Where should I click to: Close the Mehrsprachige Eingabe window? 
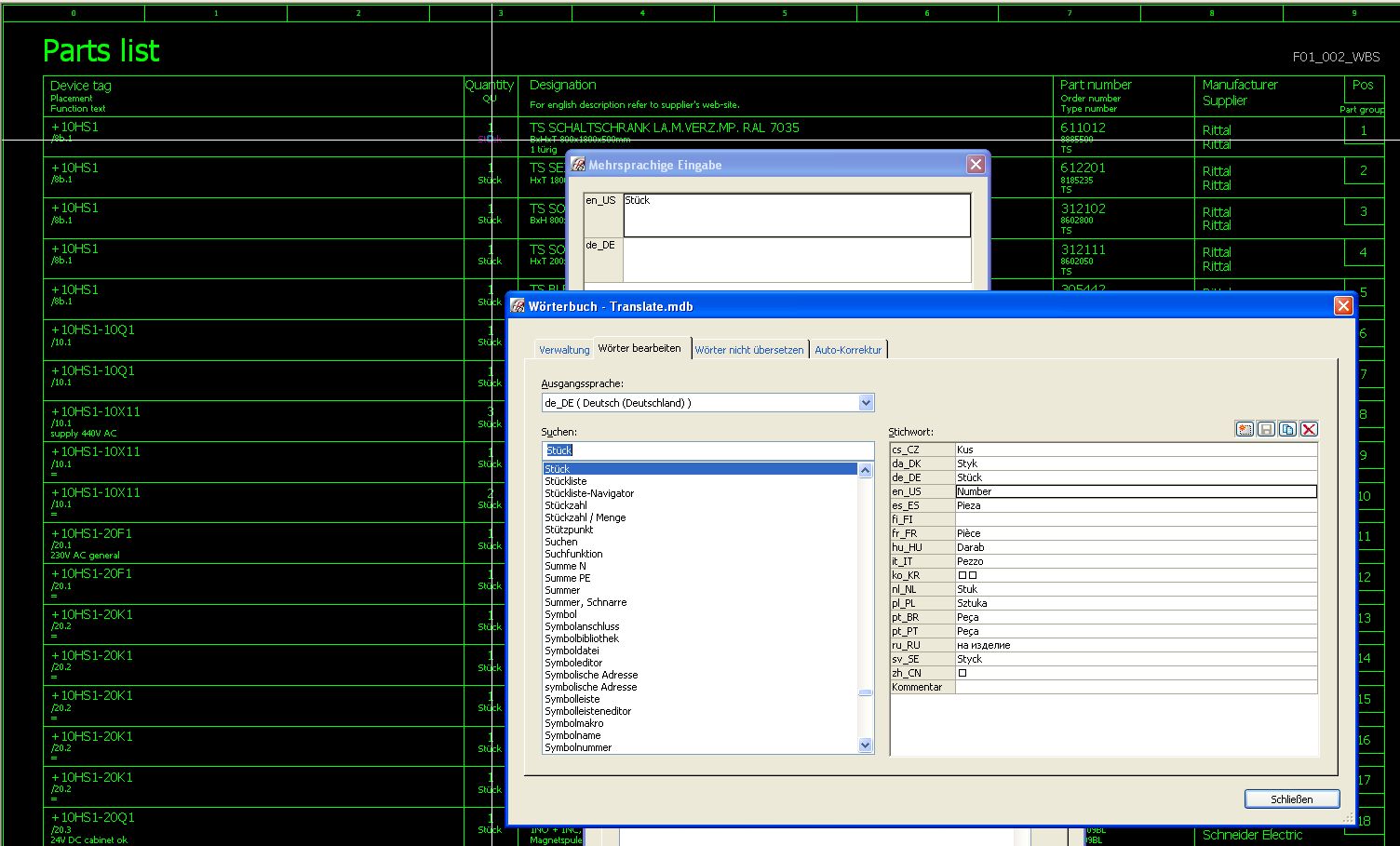(975, 165)
